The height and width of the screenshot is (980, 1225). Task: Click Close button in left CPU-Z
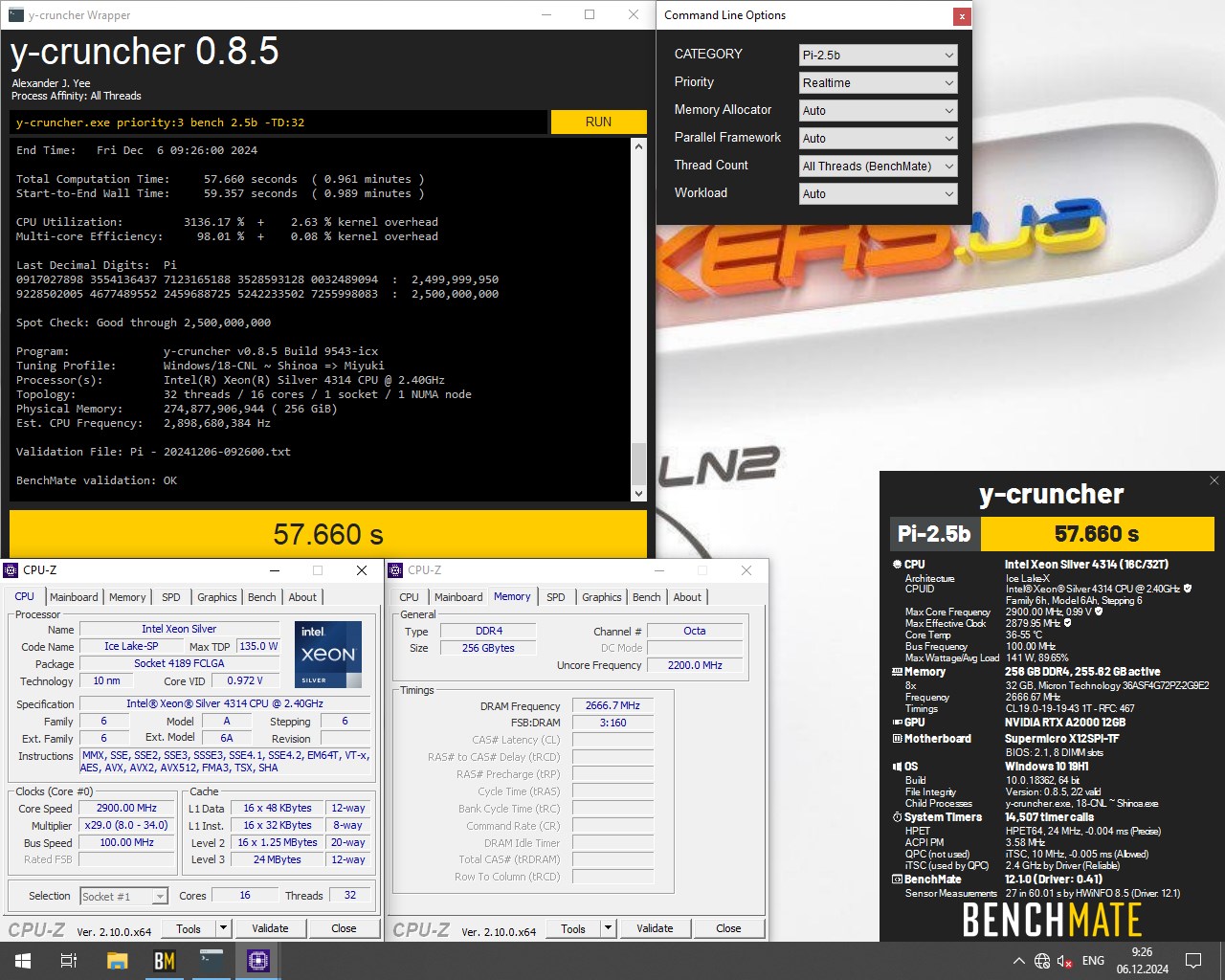[344, 928]
